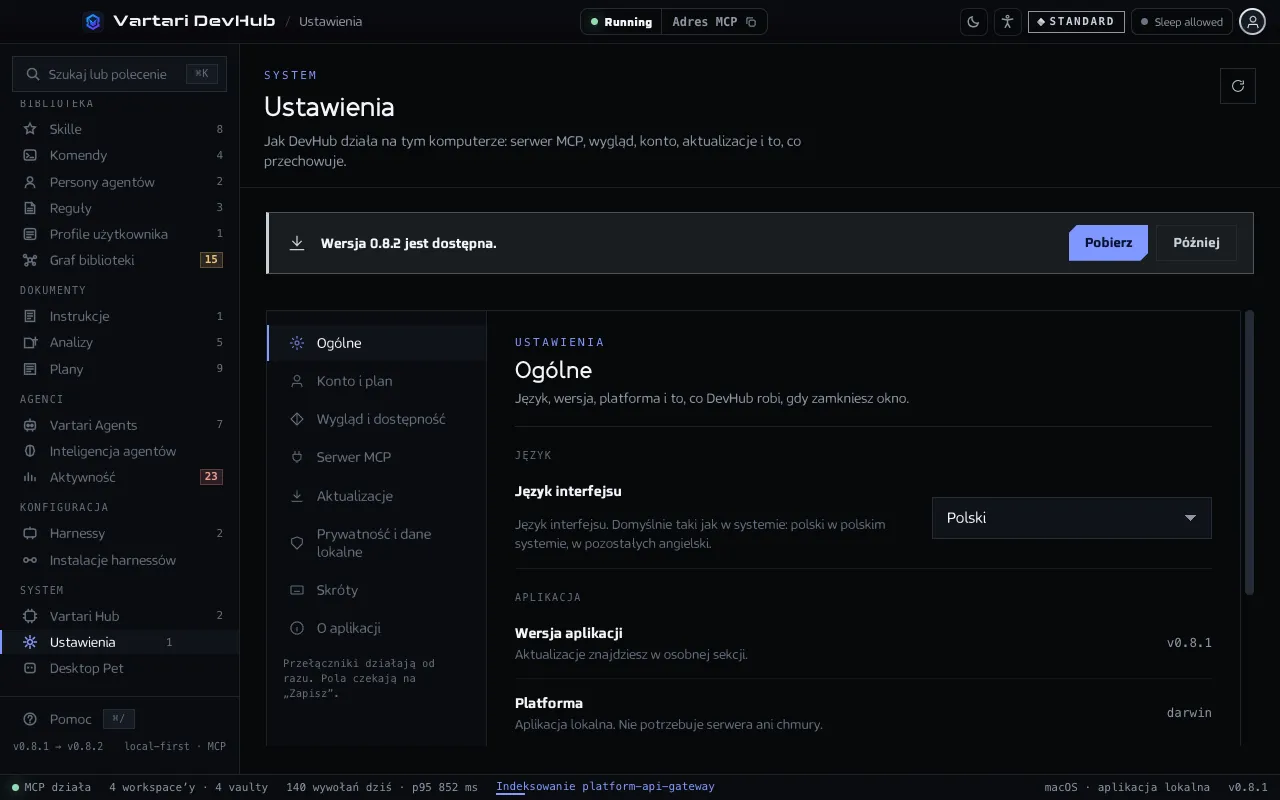Open Skille in the sidebar
Image resolution: width=1280 pixels, height=800 pixels.
(x=120, y=129)
